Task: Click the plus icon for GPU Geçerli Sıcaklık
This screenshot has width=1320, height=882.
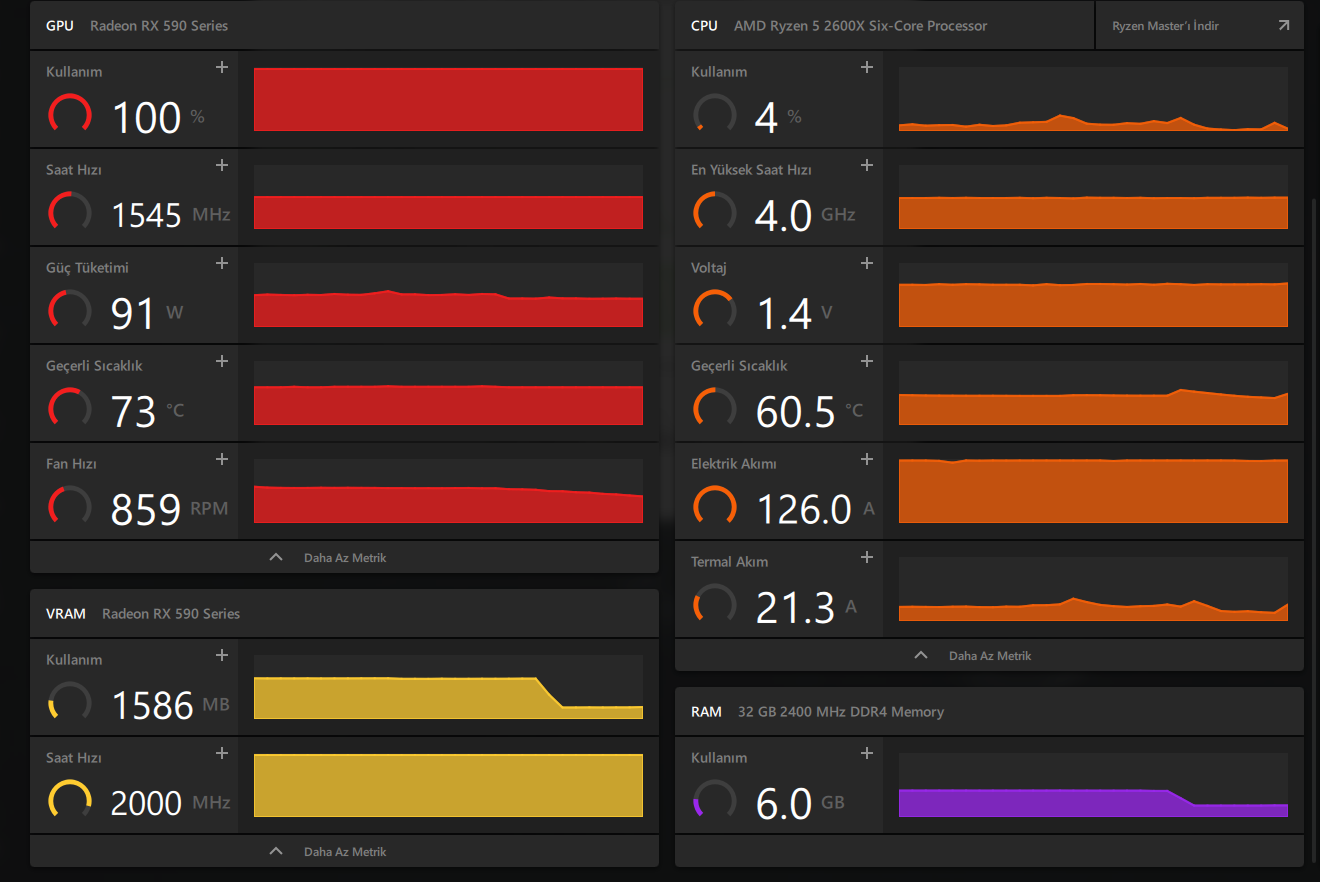Action: click(x=222, y=361)
